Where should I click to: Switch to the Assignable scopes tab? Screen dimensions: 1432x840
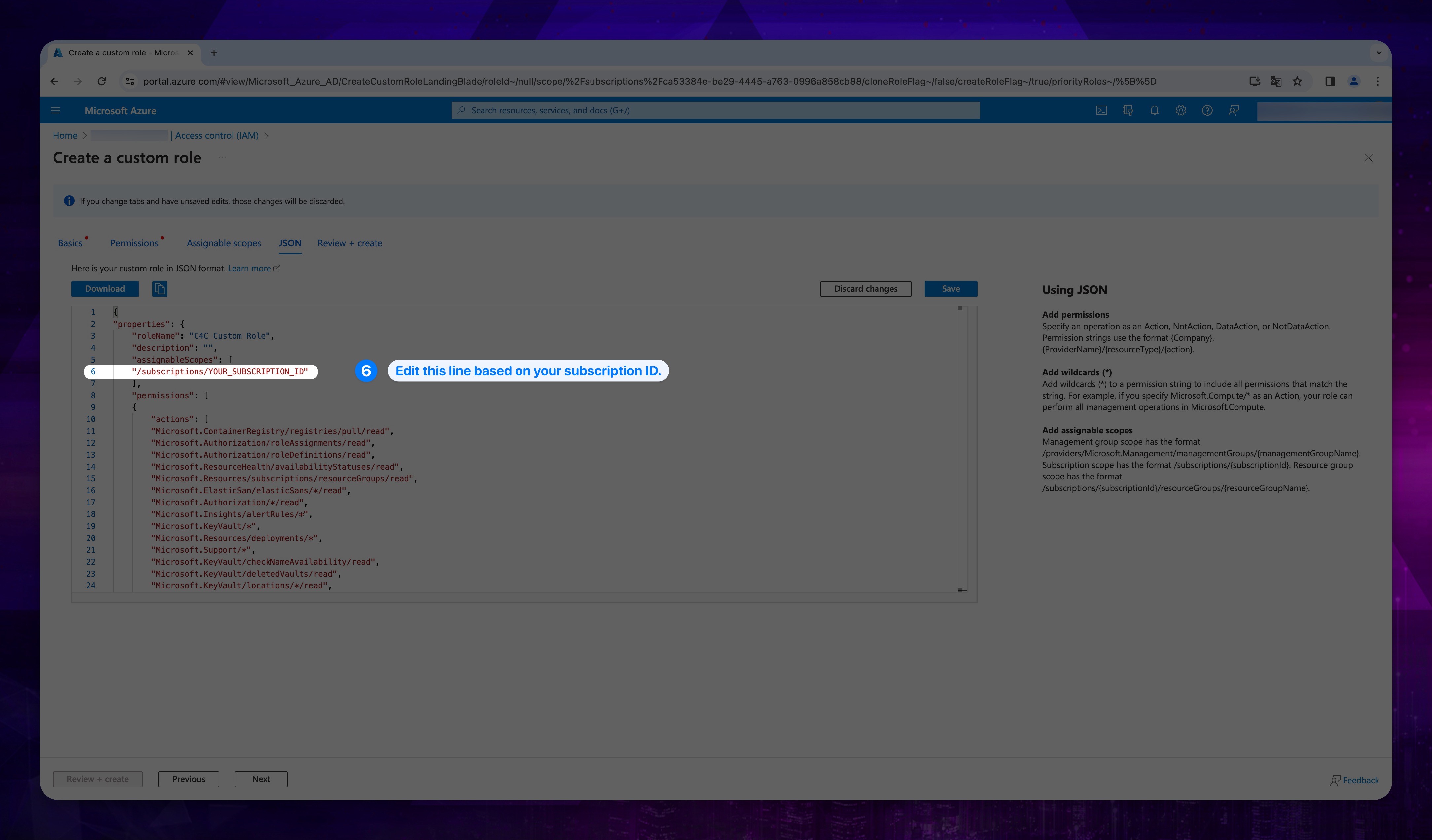click(224, 243)
